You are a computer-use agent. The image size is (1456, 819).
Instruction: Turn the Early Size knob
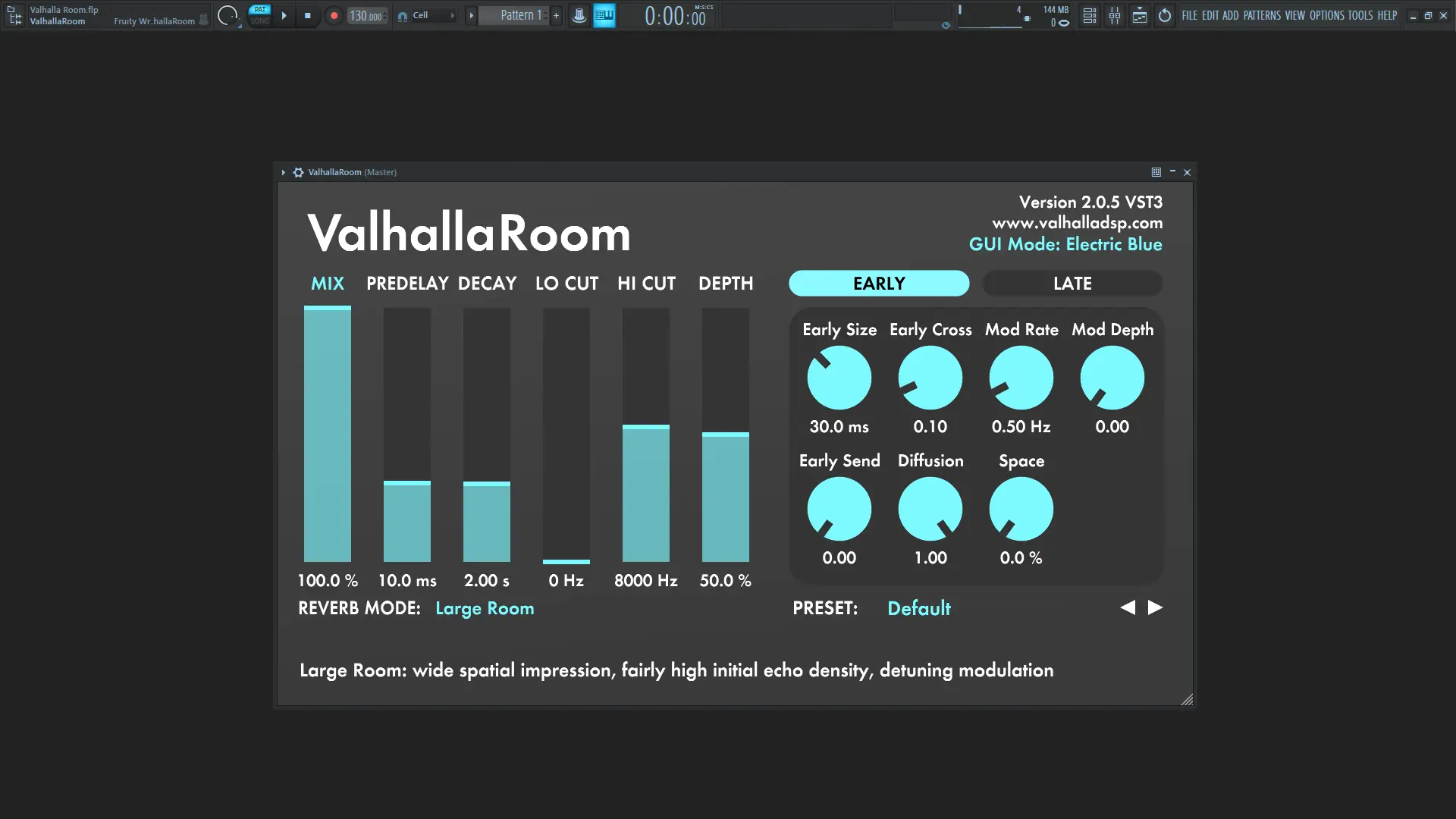pyautogui.click(x=839, y=377)
